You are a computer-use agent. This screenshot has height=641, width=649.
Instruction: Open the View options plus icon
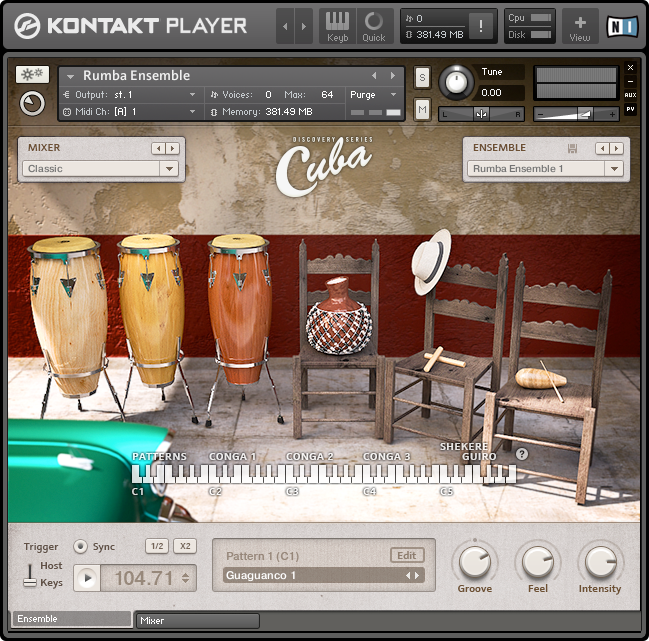pos(580,26)
